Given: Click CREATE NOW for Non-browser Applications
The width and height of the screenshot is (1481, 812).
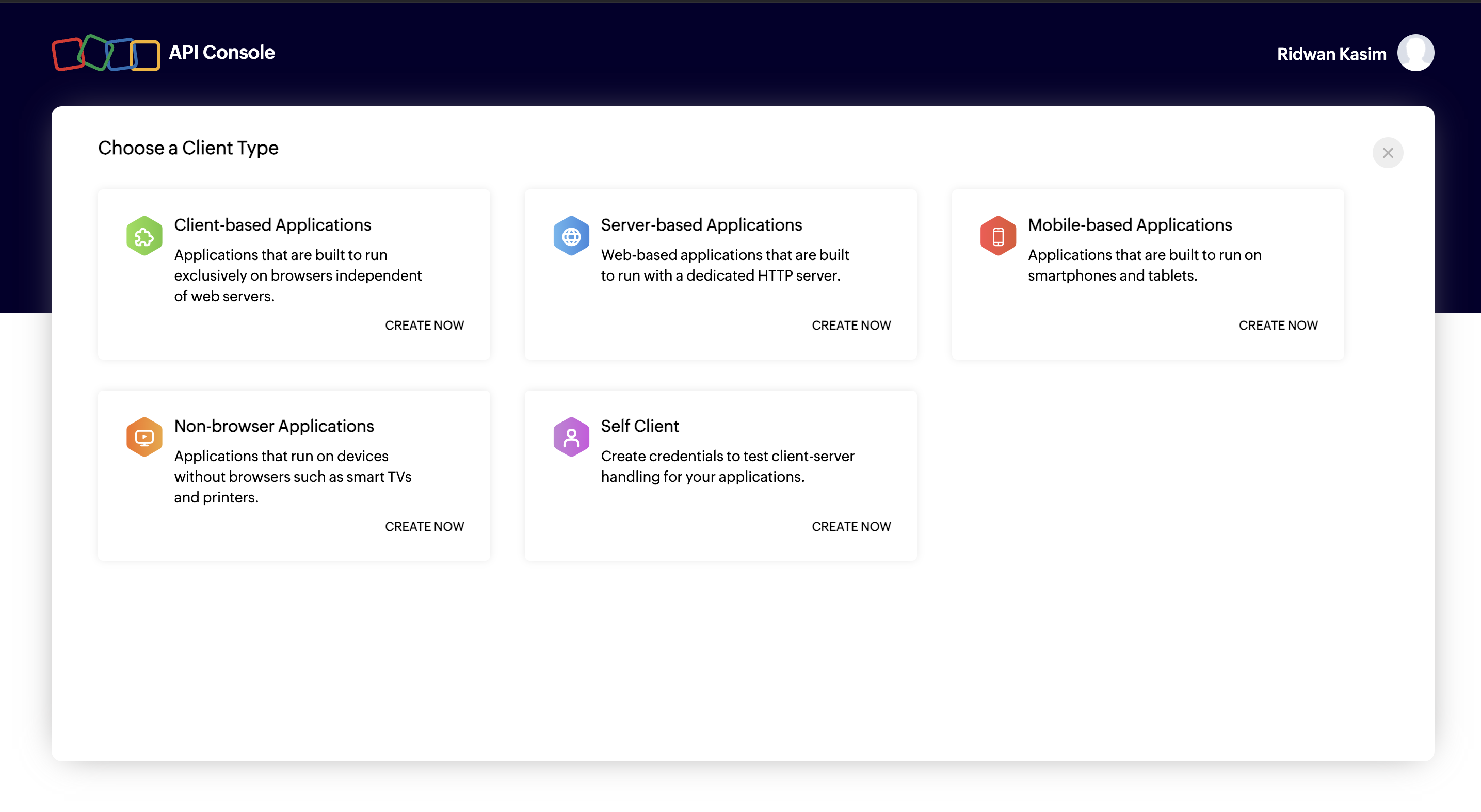Looking at the screenshot, I should (x=424, y=526).
